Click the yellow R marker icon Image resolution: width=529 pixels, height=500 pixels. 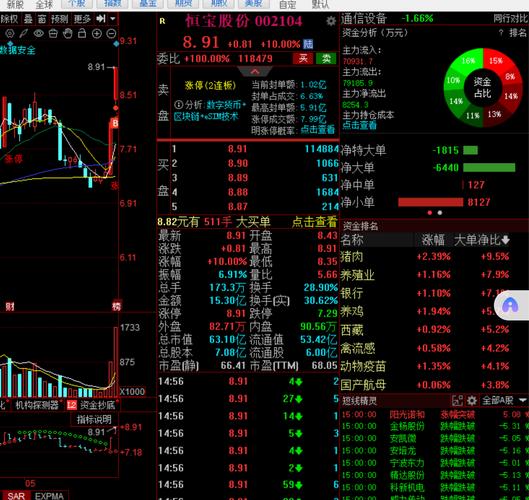[x=162, y=21]
